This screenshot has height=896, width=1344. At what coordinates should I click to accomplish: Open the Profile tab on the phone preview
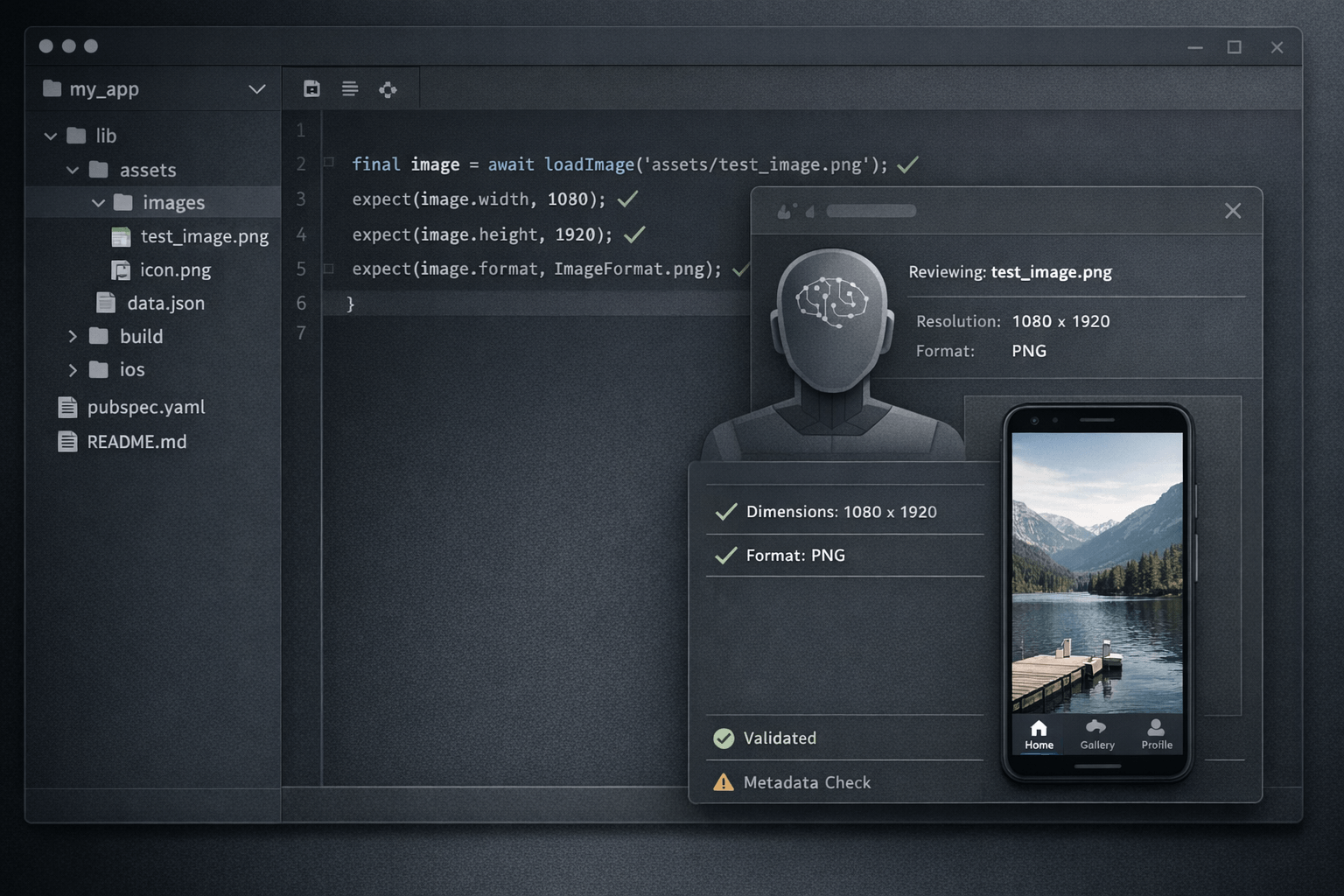pos(1156,733)
